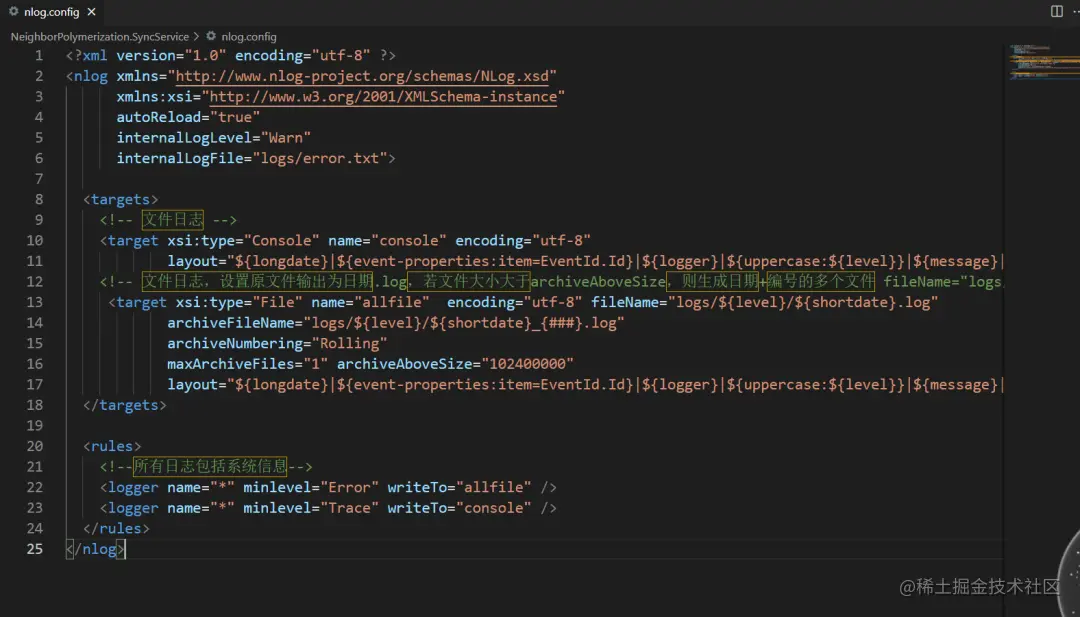Click the xsi:type="Console" attribute
This screenshot has width=1080, height=617.
pyautogui.click(x=244, y=240)
